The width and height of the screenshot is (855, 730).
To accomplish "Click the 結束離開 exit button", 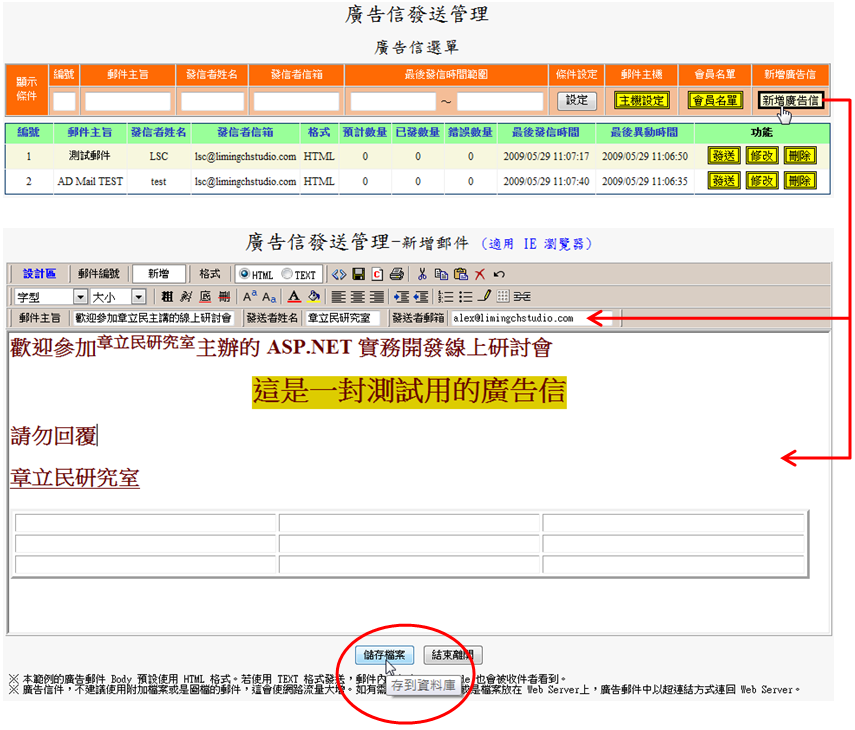I will [x=453, y=655].
